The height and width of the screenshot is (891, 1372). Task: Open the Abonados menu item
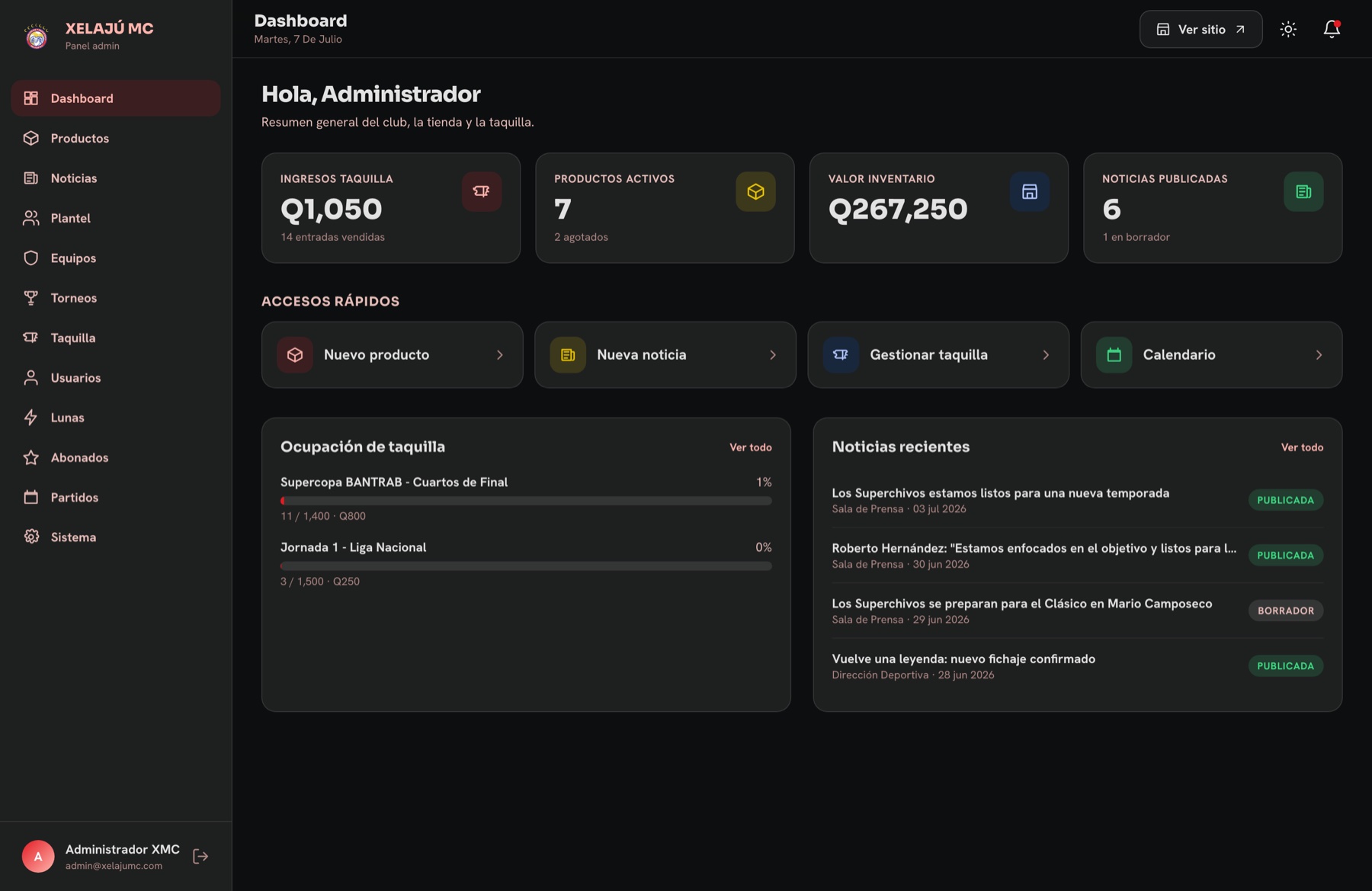pos(116,457)
